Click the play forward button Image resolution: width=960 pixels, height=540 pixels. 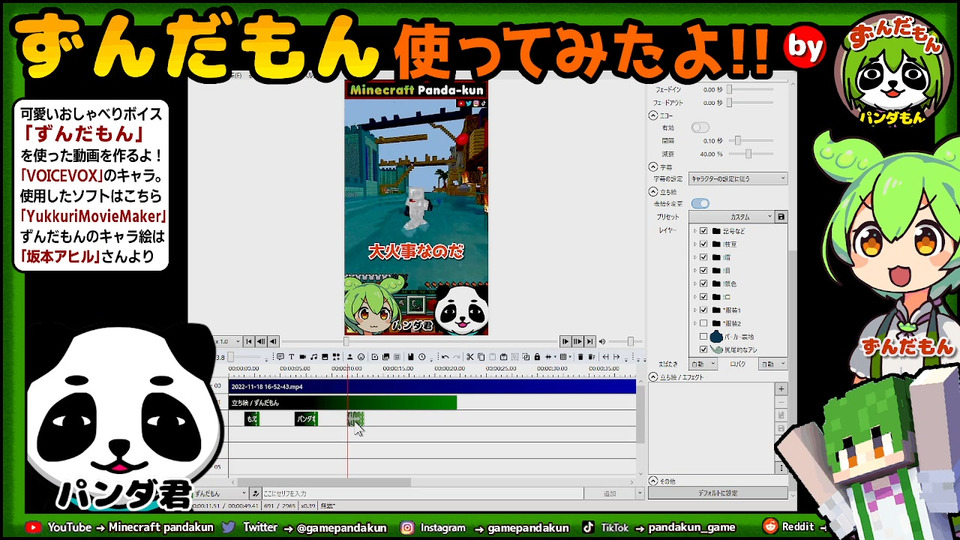tap(565, 342)
